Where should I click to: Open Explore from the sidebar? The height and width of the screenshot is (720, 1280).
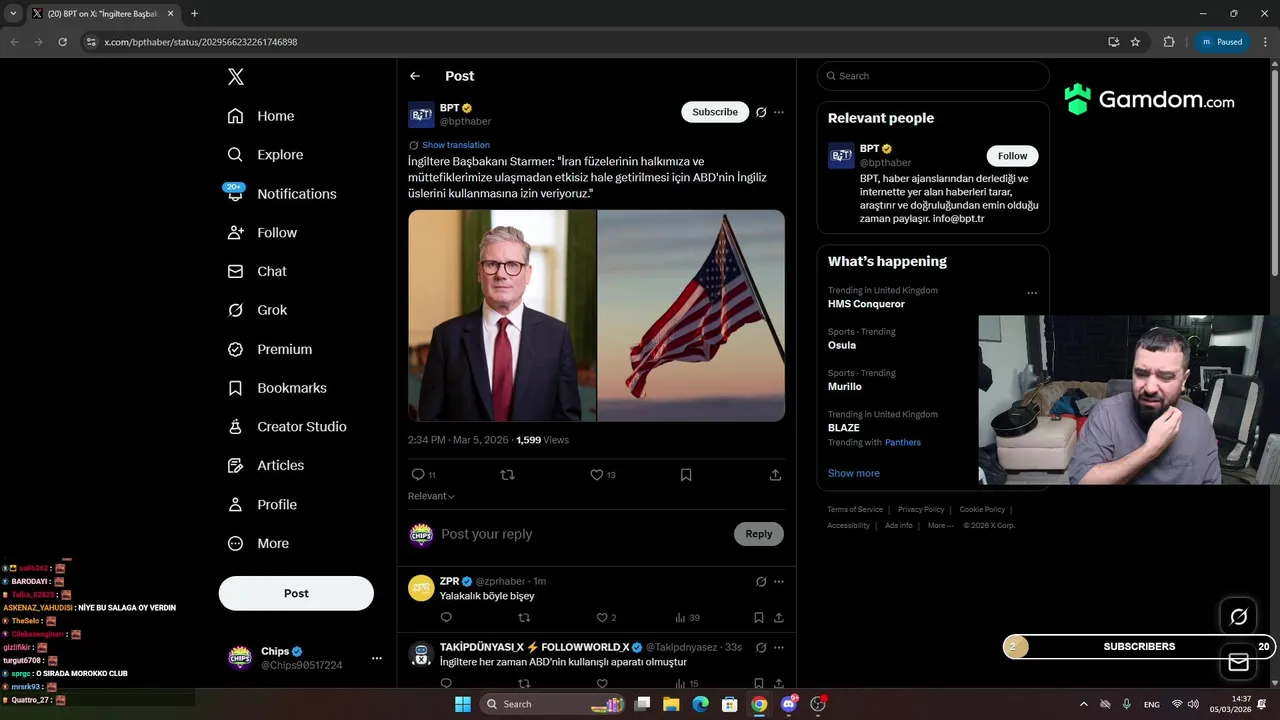(265, 155)
